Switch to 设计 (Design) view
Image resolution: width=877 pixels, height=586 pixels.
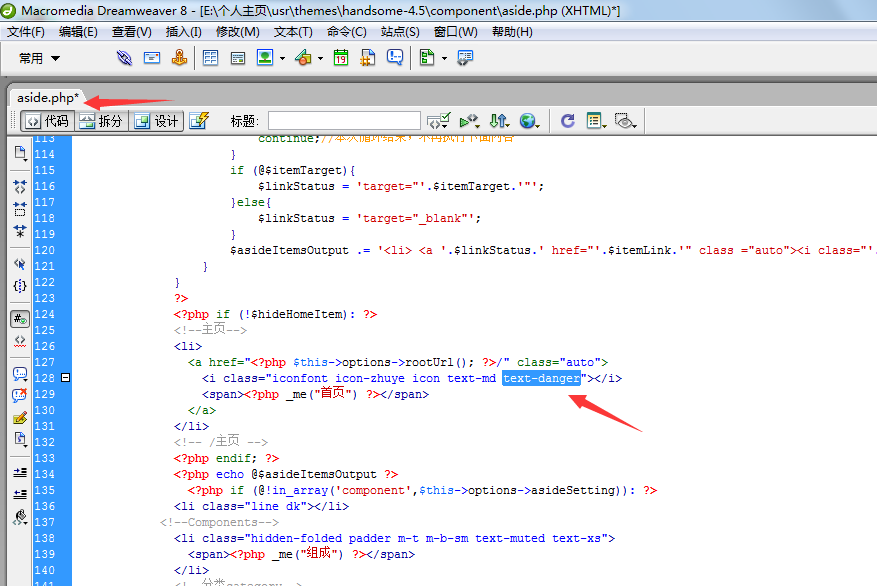point(156,121)
